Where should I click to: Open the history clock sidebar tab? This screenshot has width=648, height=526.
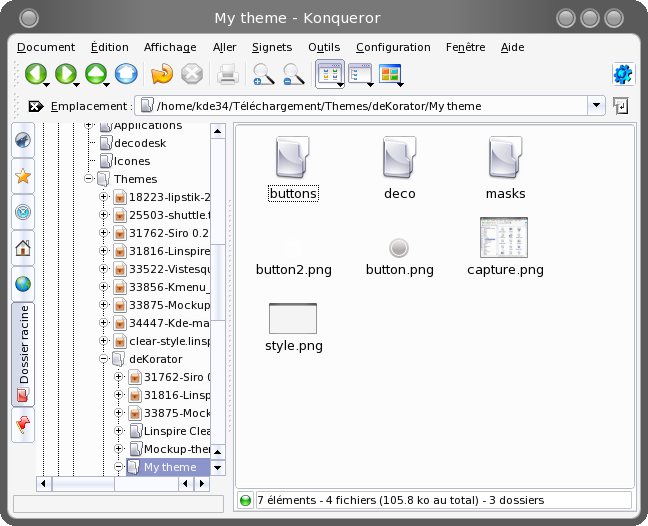tap(23, 212)
